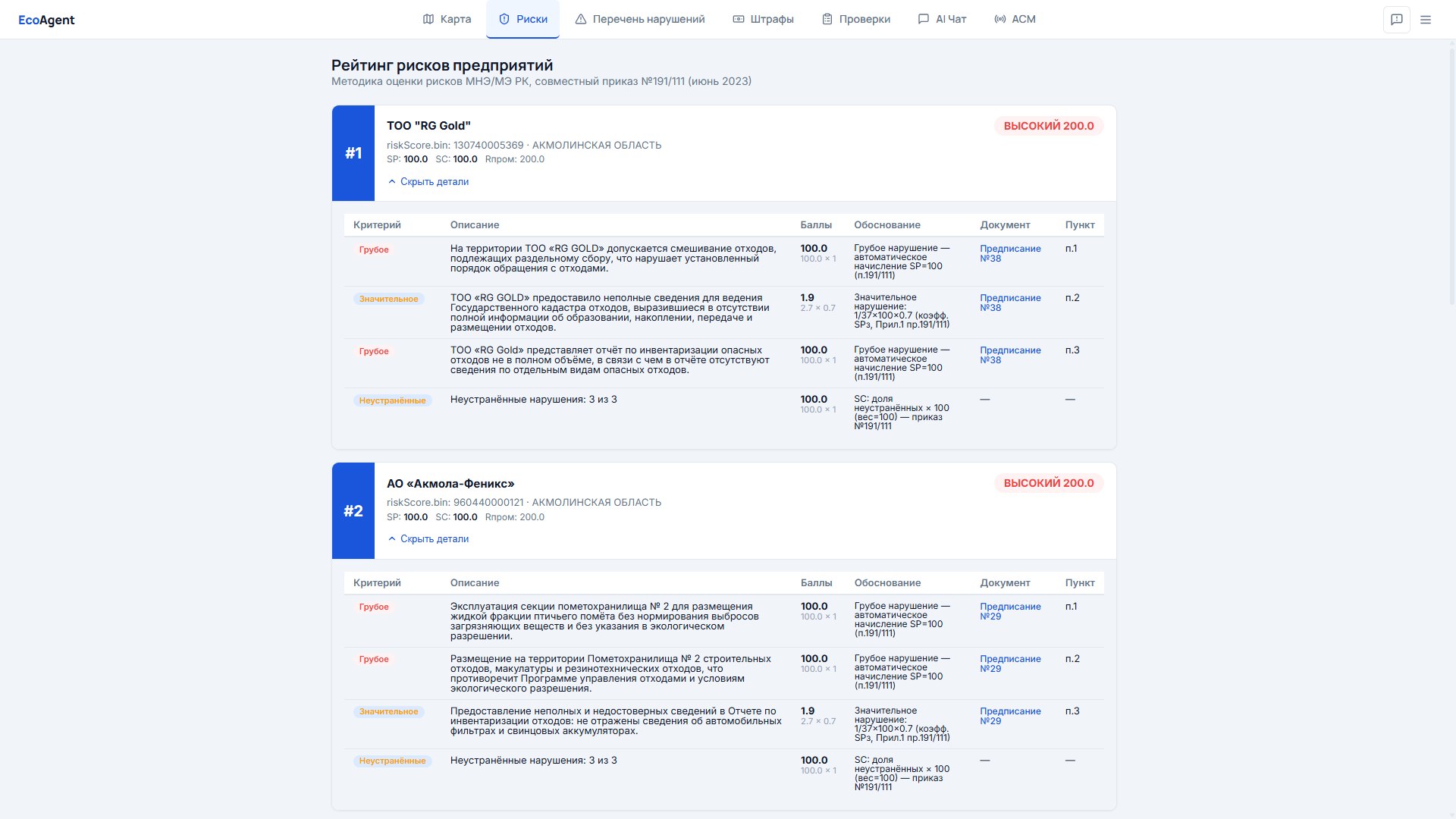Click the Описание column header in Акмола-Феникс table
Viewport: 1456px width, 819px height.
tap(475, 583)
